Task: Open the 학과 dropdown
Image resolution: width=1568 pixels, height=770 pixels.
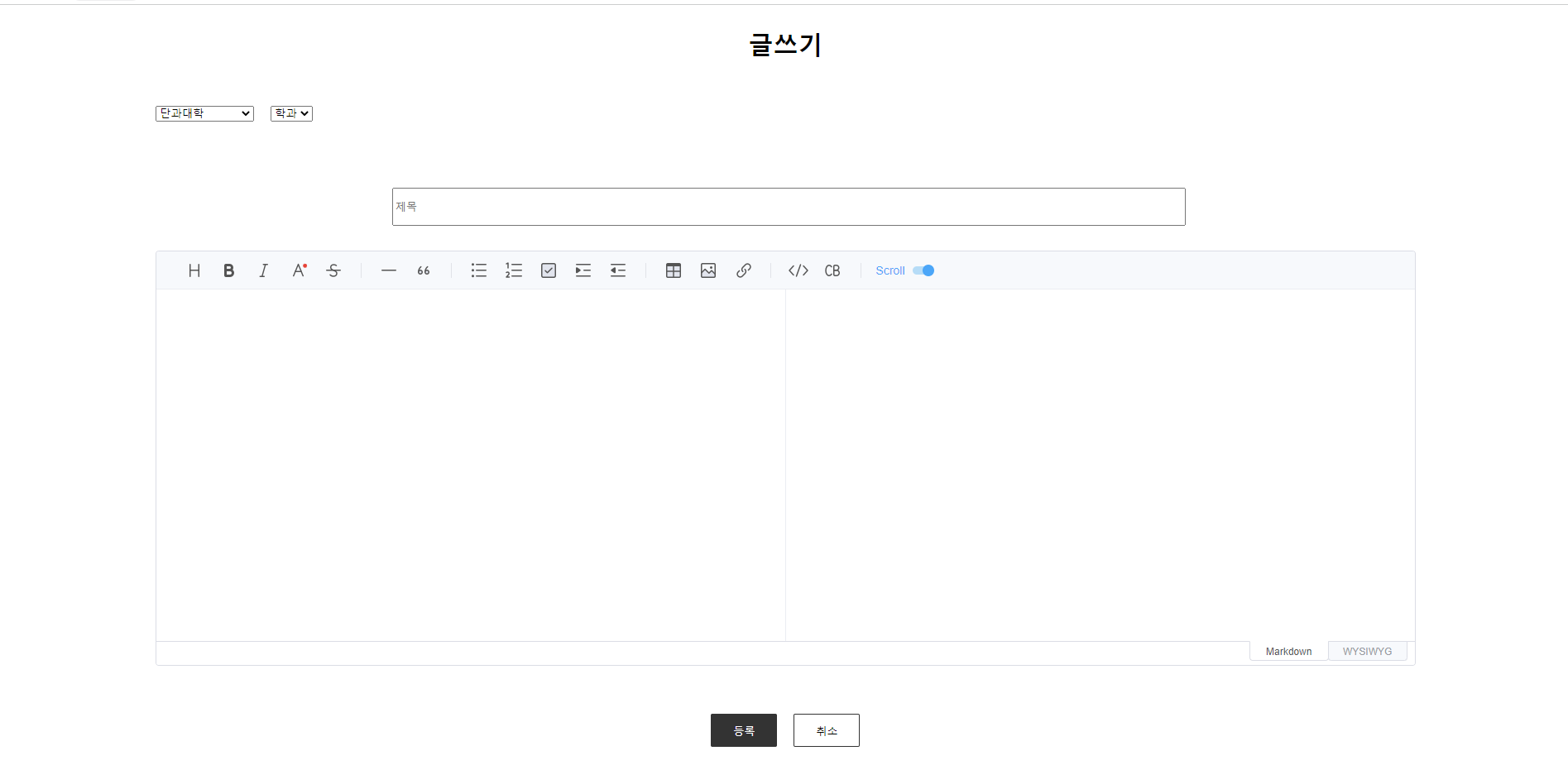Action: coord(291,113)
